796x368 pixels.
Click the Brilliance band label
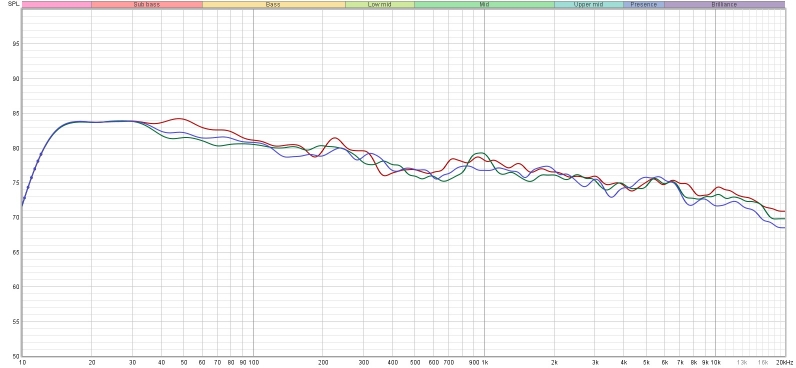click(x=724, y=5)
